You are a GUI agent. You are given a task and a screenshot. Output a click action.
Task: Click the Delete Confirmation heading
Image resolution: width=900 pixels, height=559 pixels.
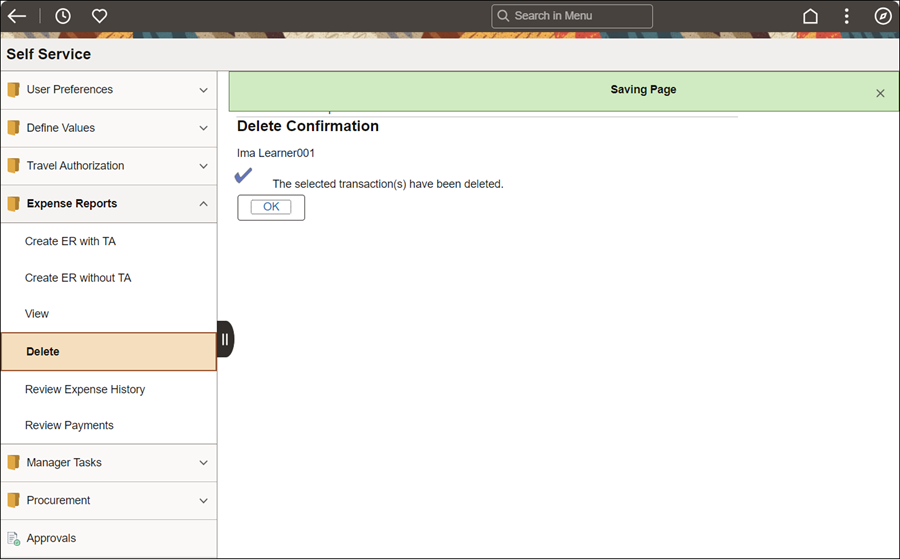click(308, 126)
